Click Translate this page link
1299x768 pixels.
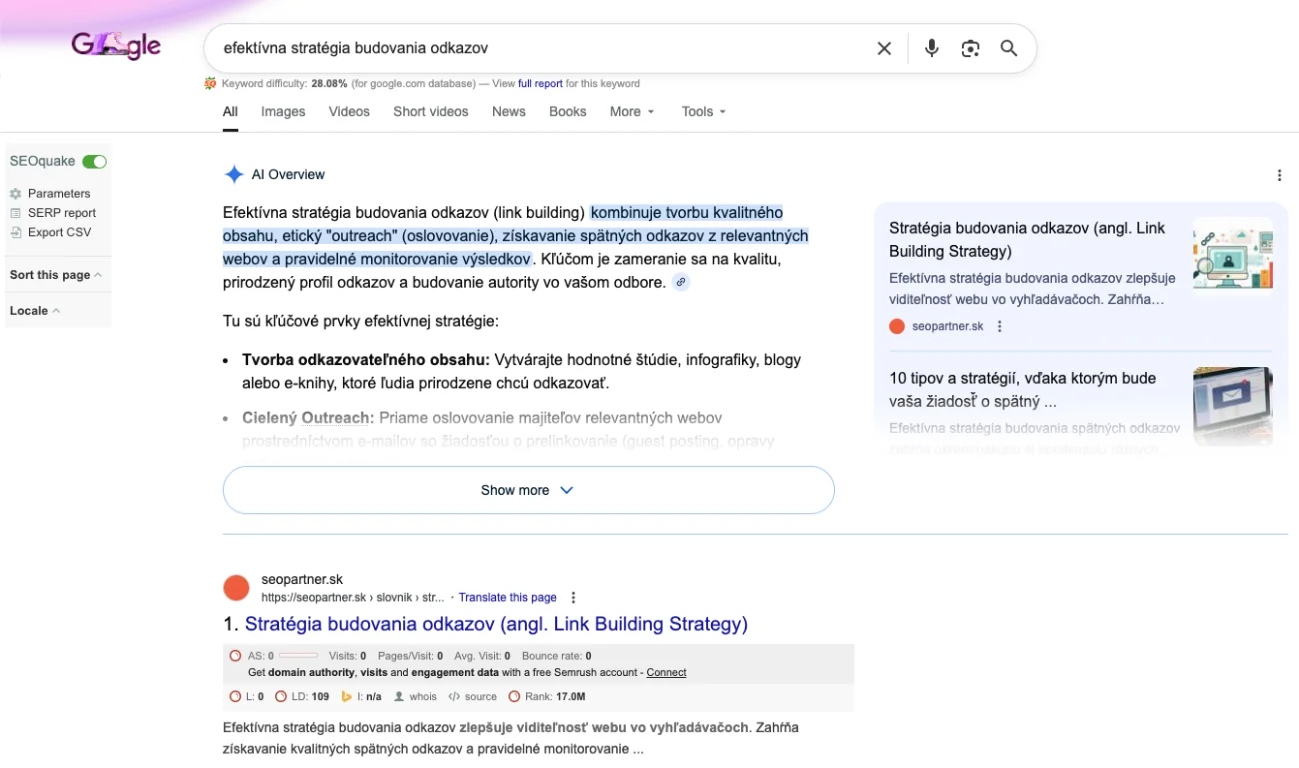coord(507,597)
